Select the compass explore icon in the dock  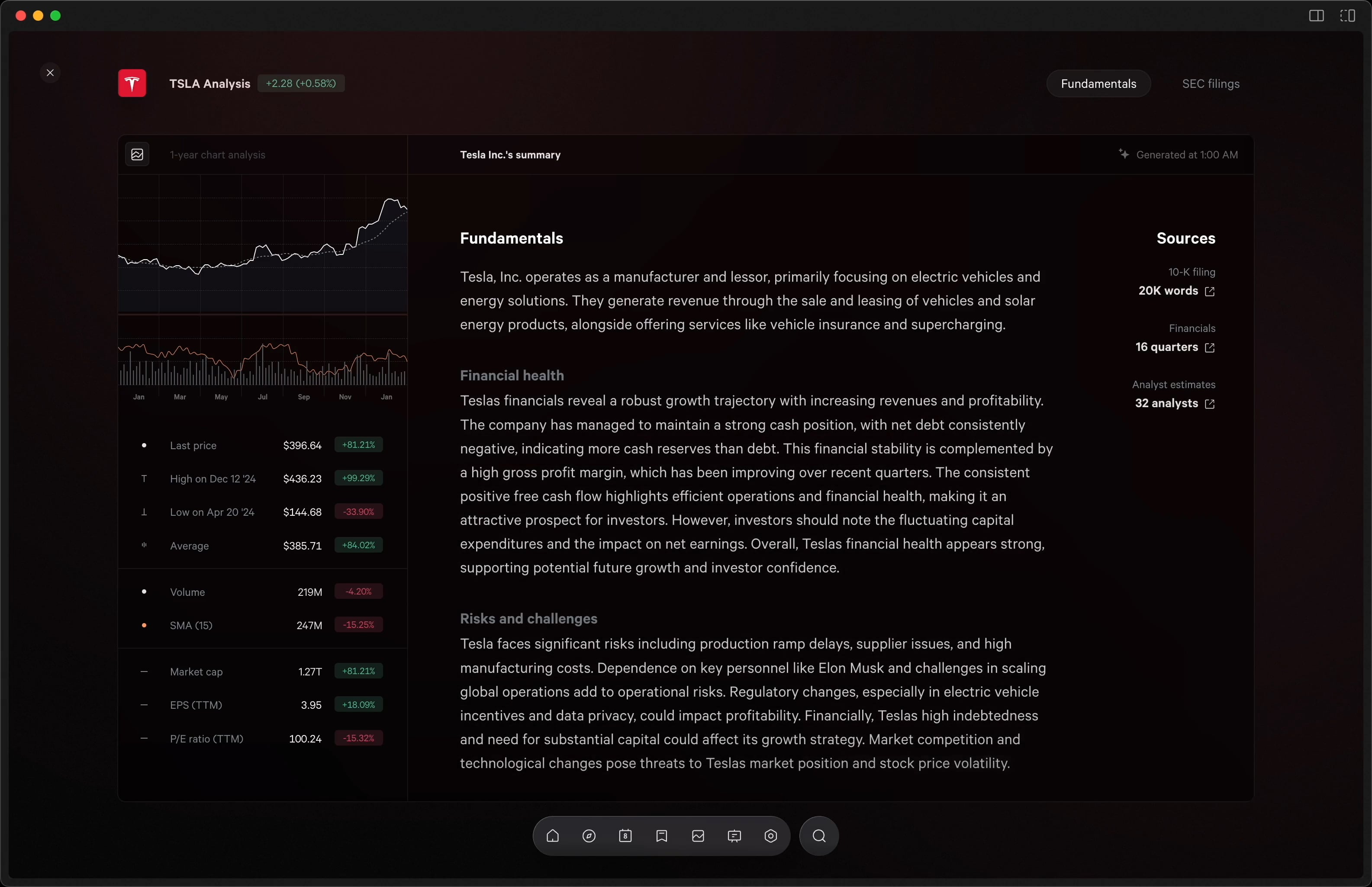[588, 836]
